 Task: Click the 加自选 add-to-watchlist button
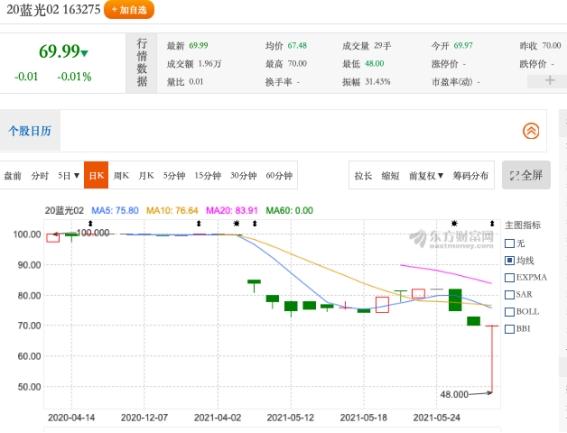click(129, 10)
